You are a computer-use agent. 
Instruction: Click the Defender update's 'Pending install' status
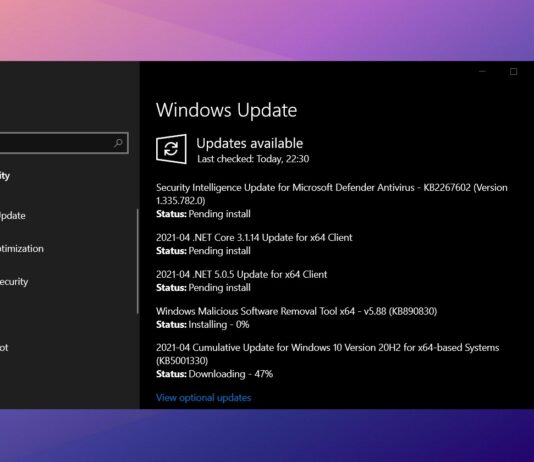[x=219, y=214]
